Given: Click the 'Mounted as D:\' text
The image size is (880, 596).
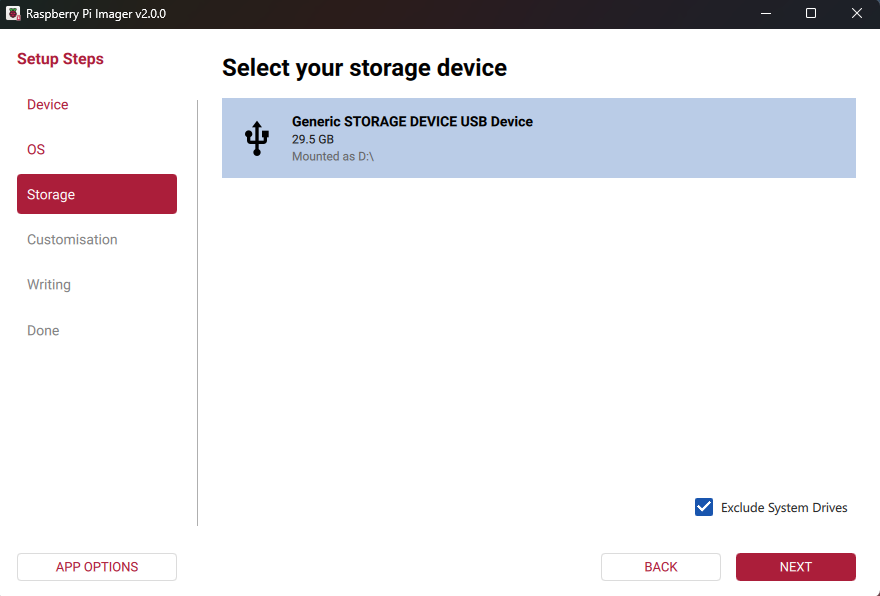Looking at the screenshot, I should coord(331,155).
